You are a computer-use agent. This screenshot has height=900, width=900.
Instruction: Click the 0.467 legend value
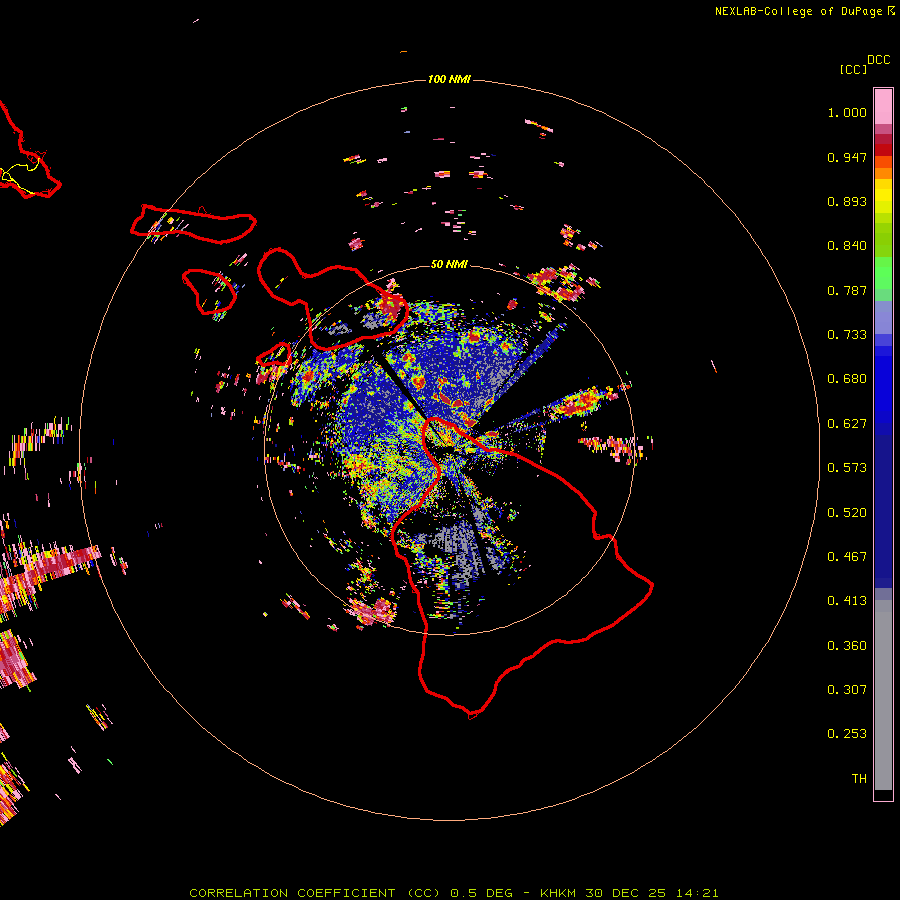(x=847, y=557)
